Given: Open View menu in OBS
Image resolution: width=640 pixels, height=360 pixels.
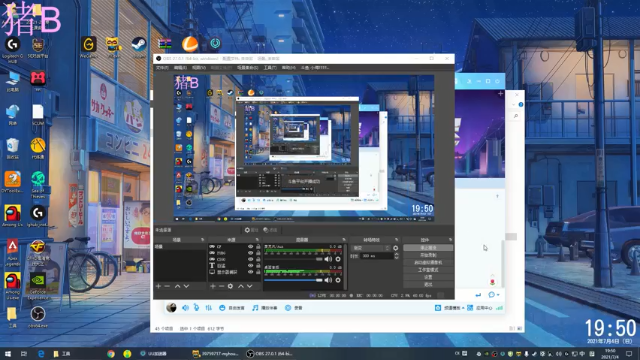Looking at the screenshot, I should tap(199, 68).
